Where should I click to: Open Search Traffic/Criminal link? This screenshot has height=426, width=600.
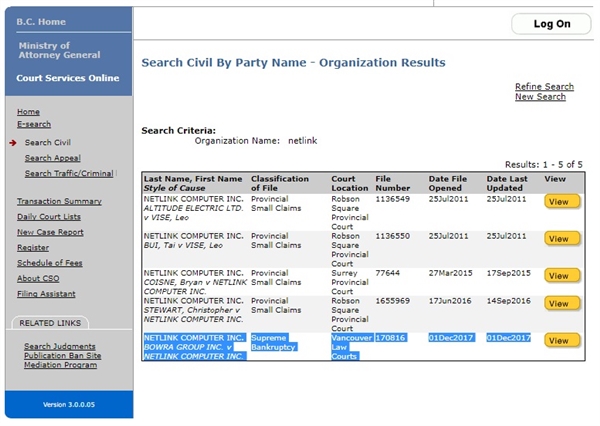(x=69, y=173)
